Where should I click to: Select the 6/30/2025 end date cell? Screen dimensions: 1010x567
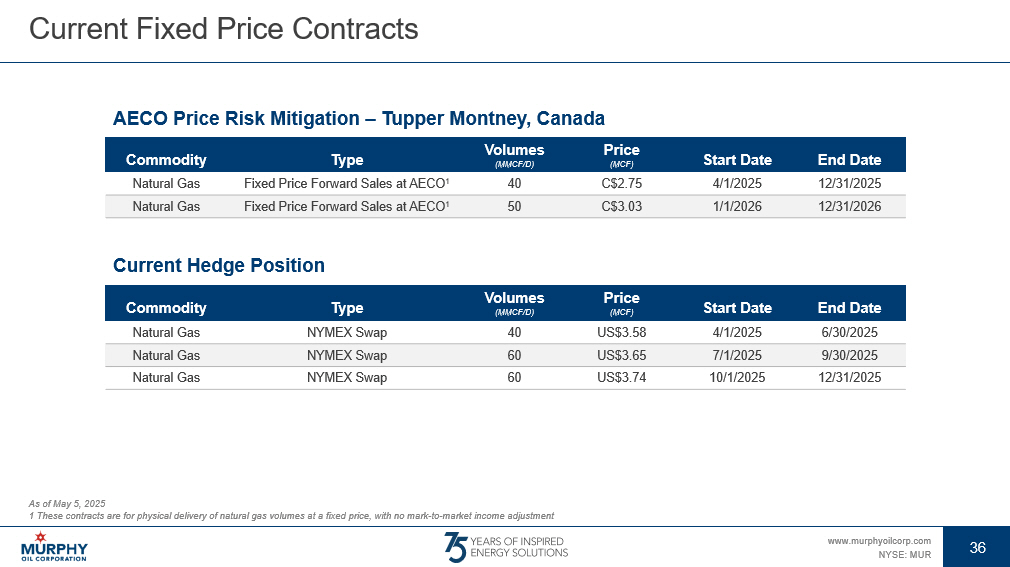tap(849, 332)
